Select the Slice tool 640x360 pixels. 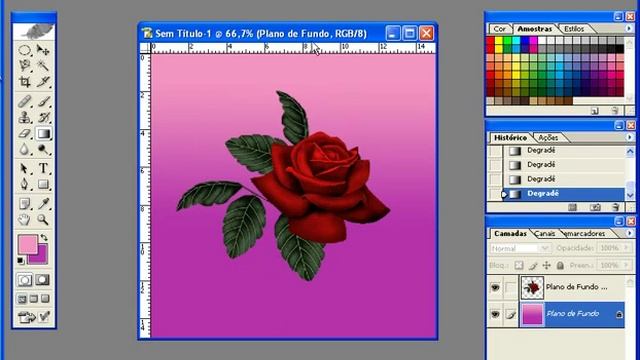coord(43,81)
